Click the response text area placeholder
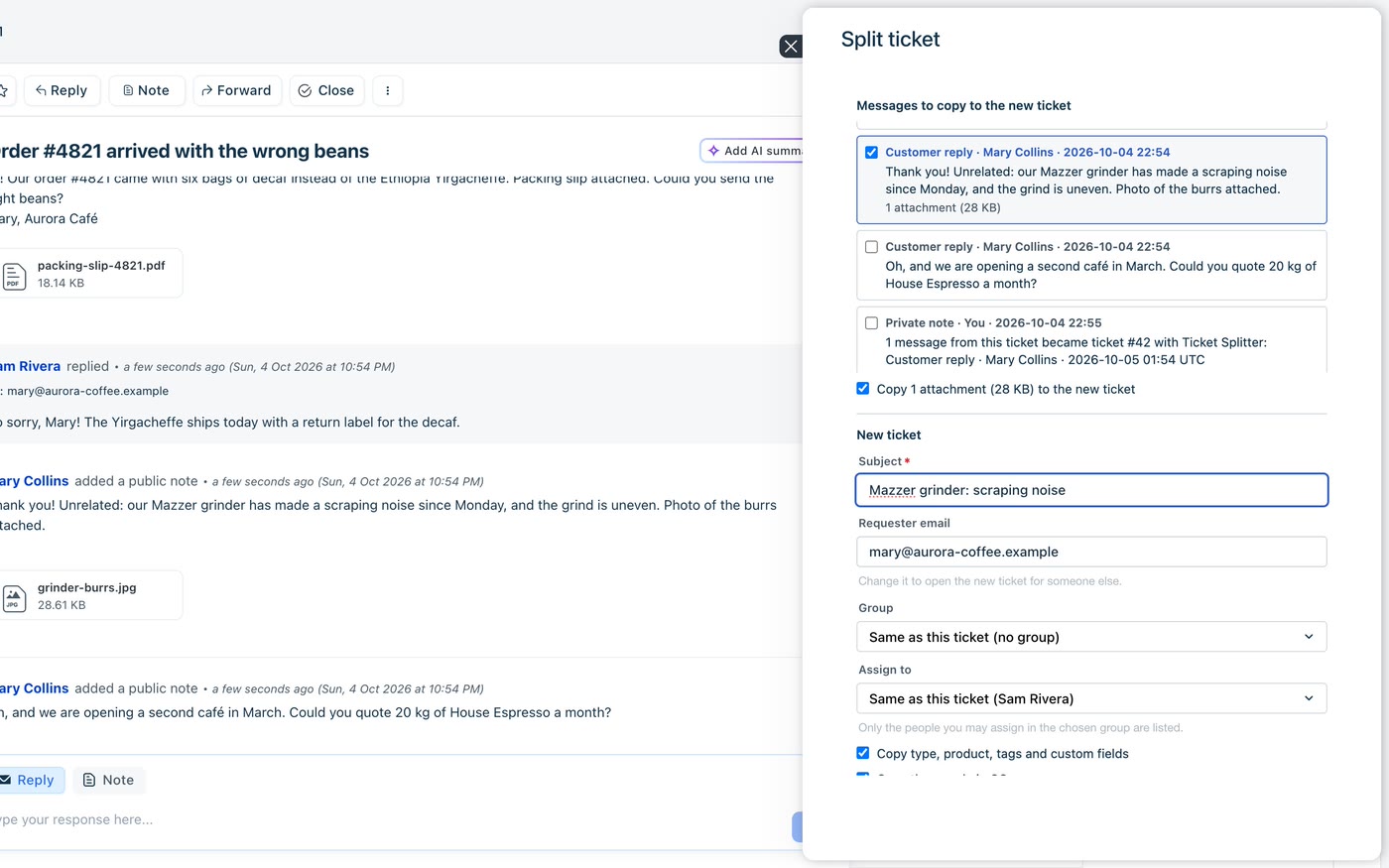Image resolution: width=1389 pixels, height=868 pixels. (77, 820)
